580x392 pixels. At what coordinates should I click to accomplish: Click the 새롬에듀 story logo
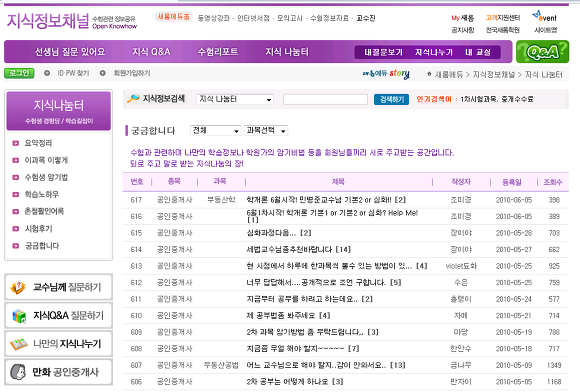click(x=386, y=74)
